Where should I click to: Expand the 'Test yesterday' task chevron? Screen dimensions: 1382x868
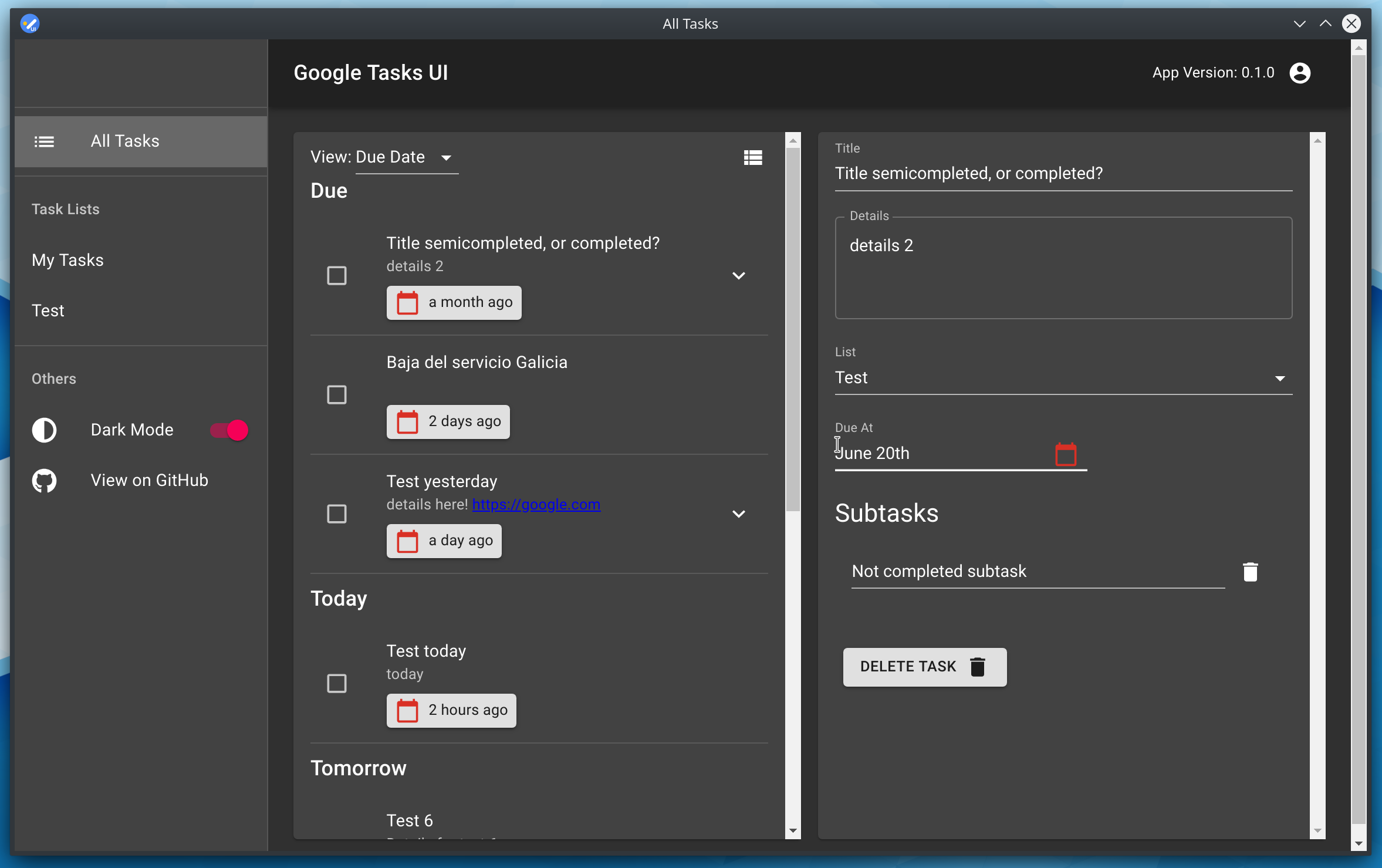[x=739, y=514]
